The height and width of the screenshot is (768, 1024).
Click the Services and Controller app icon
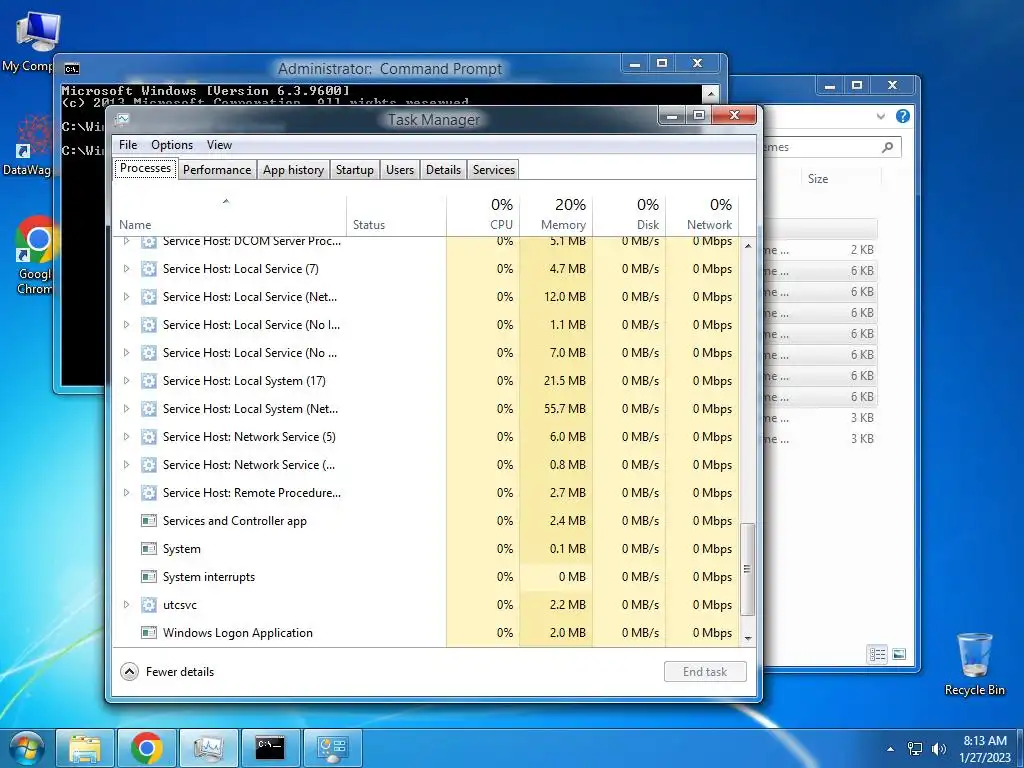(149, 520)
